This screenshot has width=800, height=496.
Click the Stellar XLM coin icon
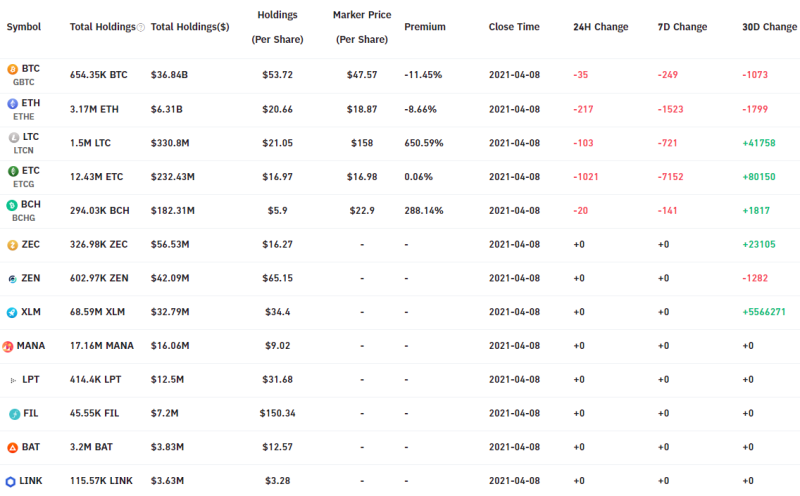tap(12, 312)
